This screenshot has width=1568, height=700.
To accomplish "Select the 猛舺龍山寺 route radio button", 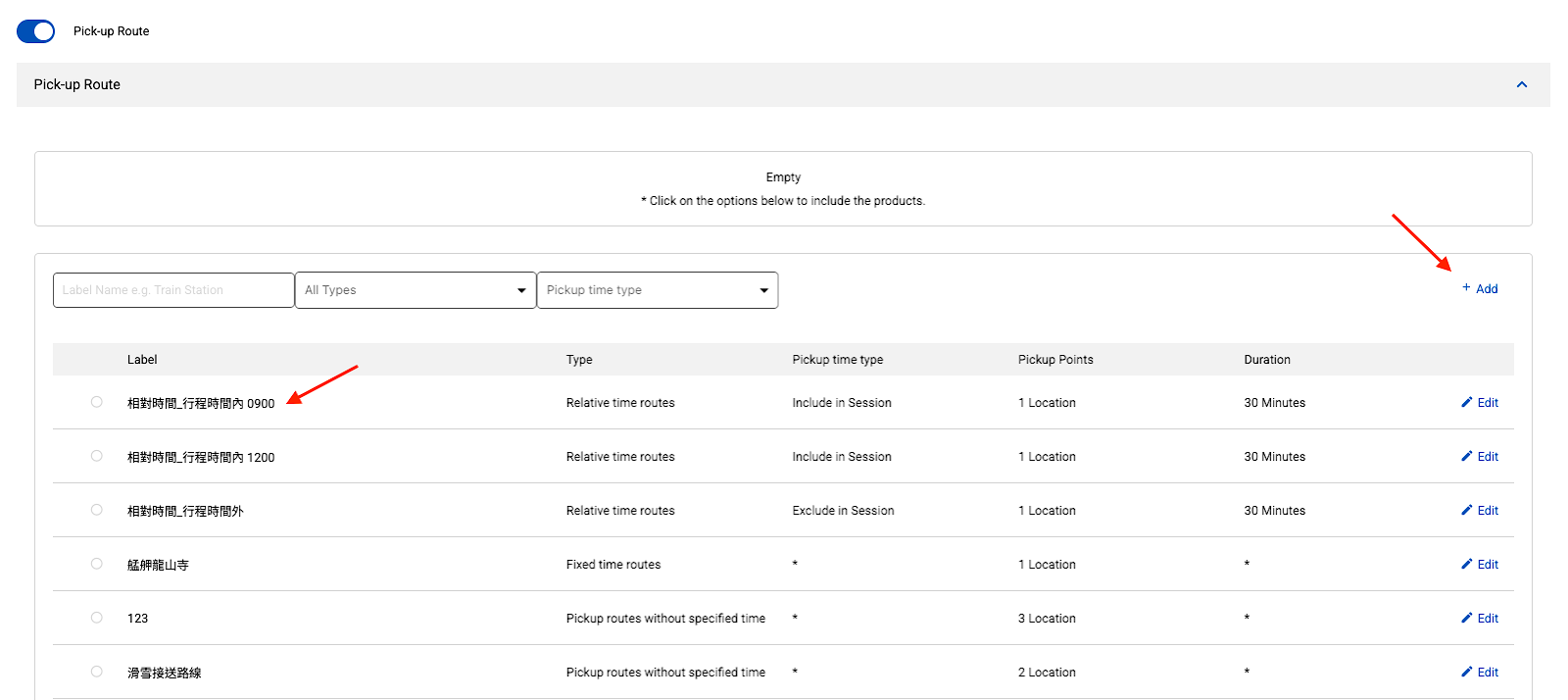I will click(x=96, y=564).
